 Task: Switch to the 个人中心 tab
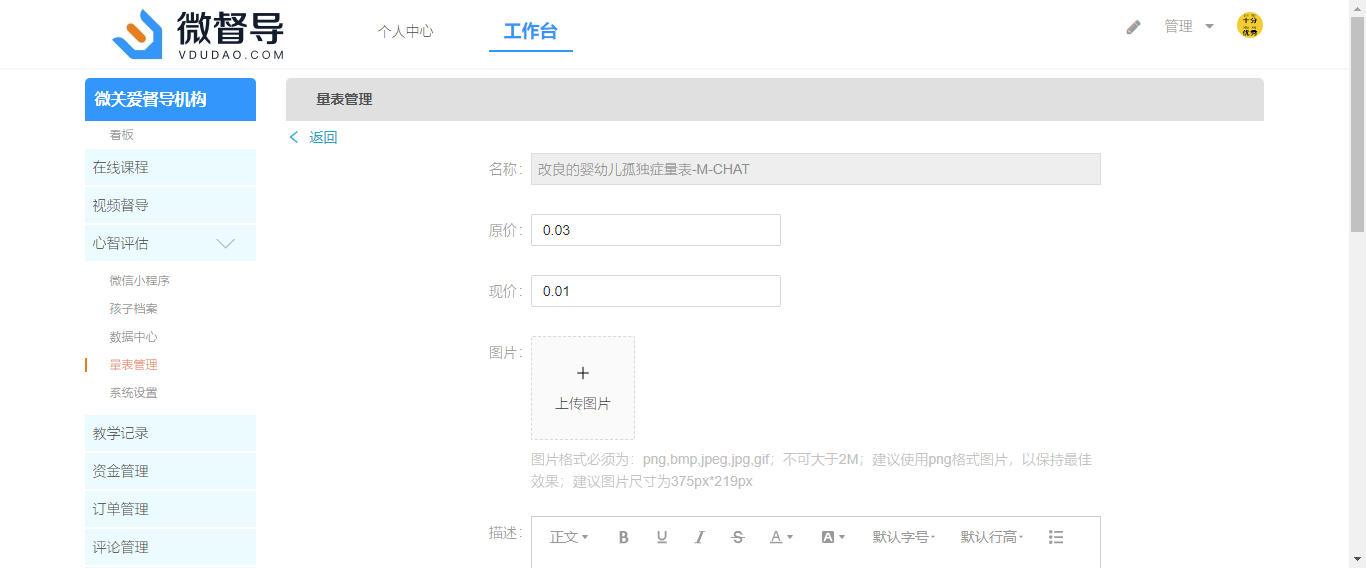click(x=405, y=31)
